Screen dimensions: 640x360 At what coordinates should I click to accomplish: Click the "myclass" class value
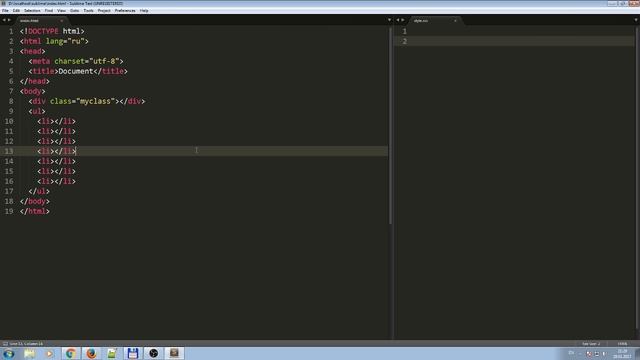[x=96, y=101]
